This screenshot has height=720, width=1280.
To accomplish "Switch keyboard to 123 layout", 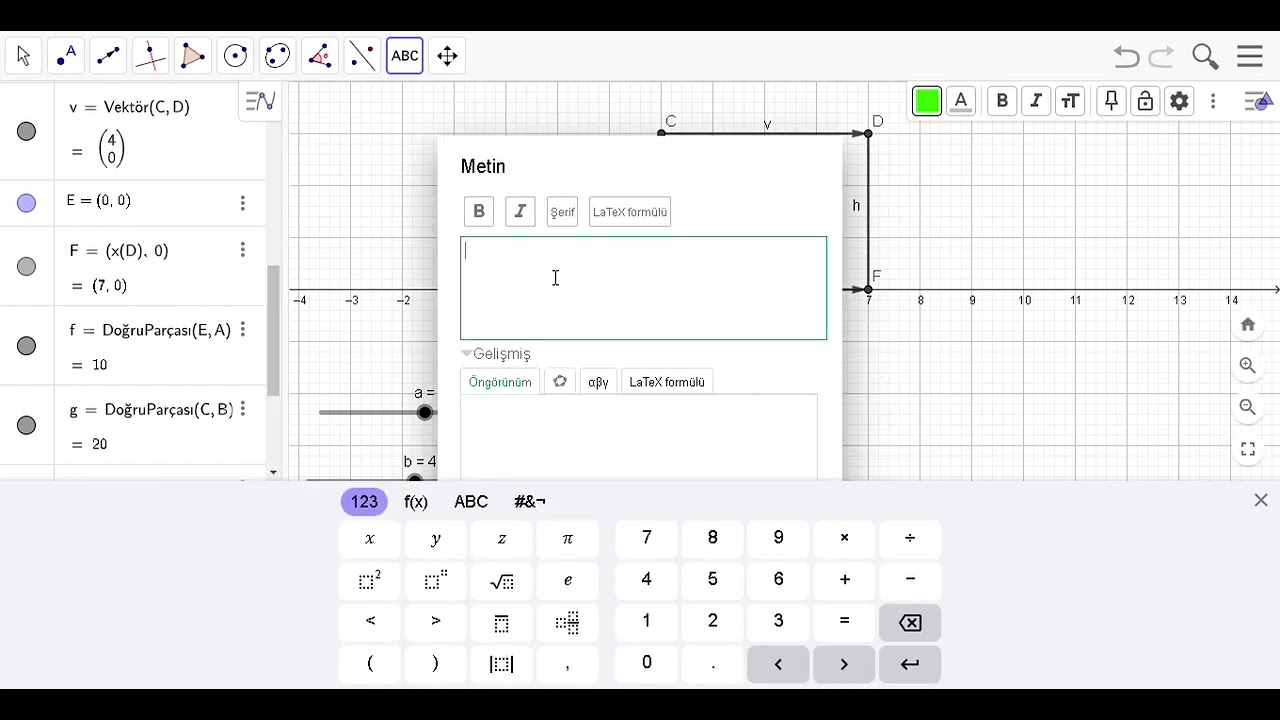I will click(x=364, y=502).
